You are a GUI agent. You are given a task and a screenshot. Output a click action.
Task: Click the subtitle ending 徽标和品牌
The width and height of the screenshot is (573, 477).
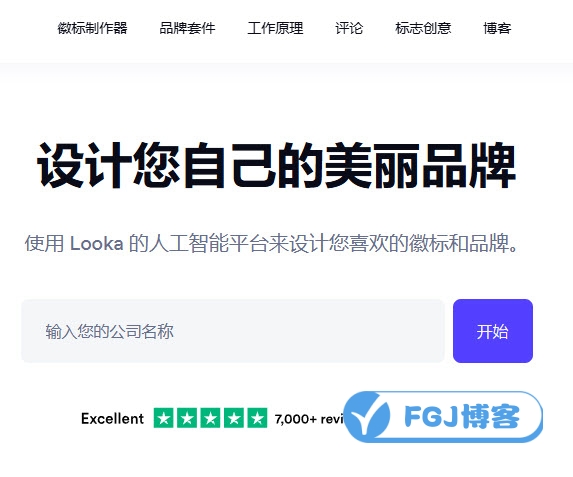point(272,243)
